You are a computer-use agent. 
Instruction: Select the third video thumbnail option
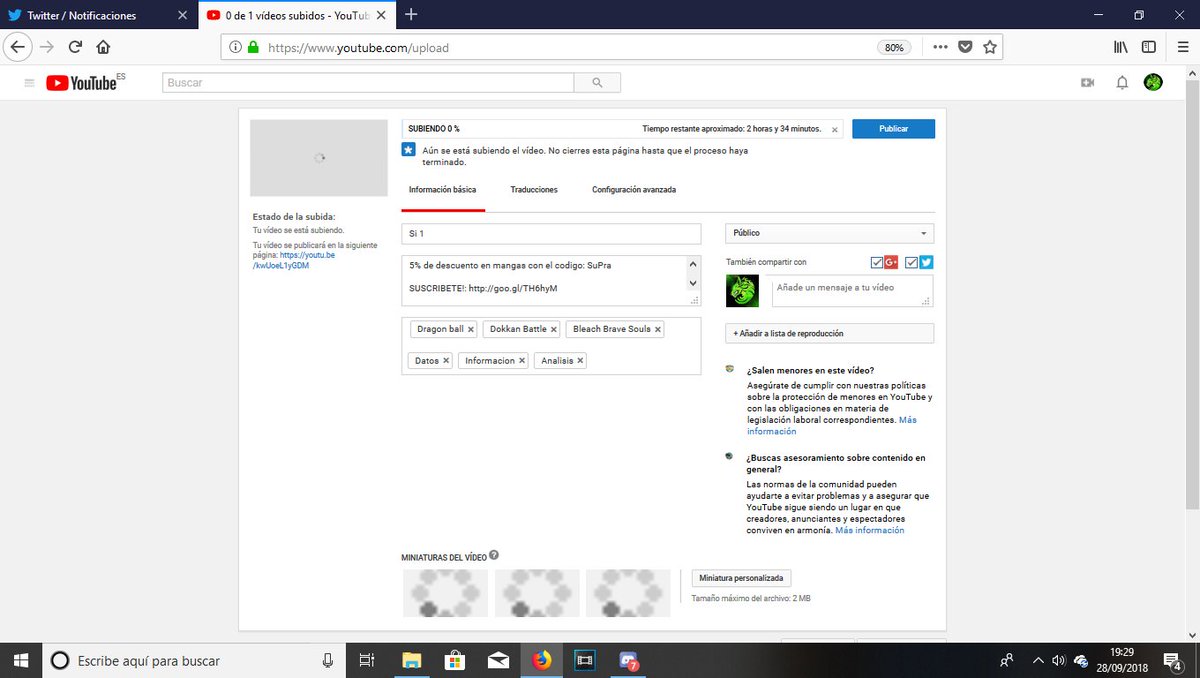click(629, 593)
